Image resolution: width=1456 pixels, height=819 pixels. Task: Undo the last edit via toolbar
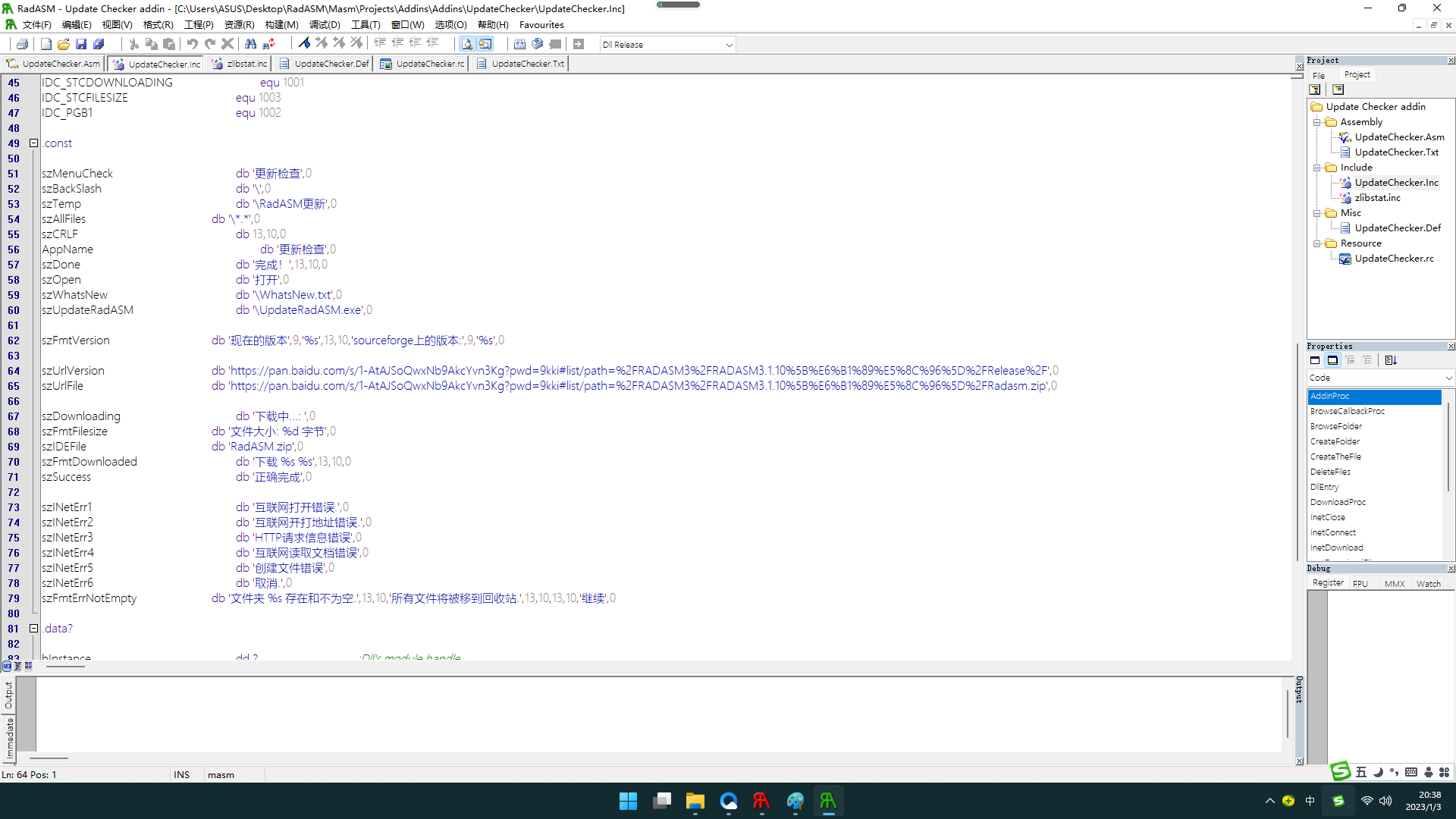point(193,44)
